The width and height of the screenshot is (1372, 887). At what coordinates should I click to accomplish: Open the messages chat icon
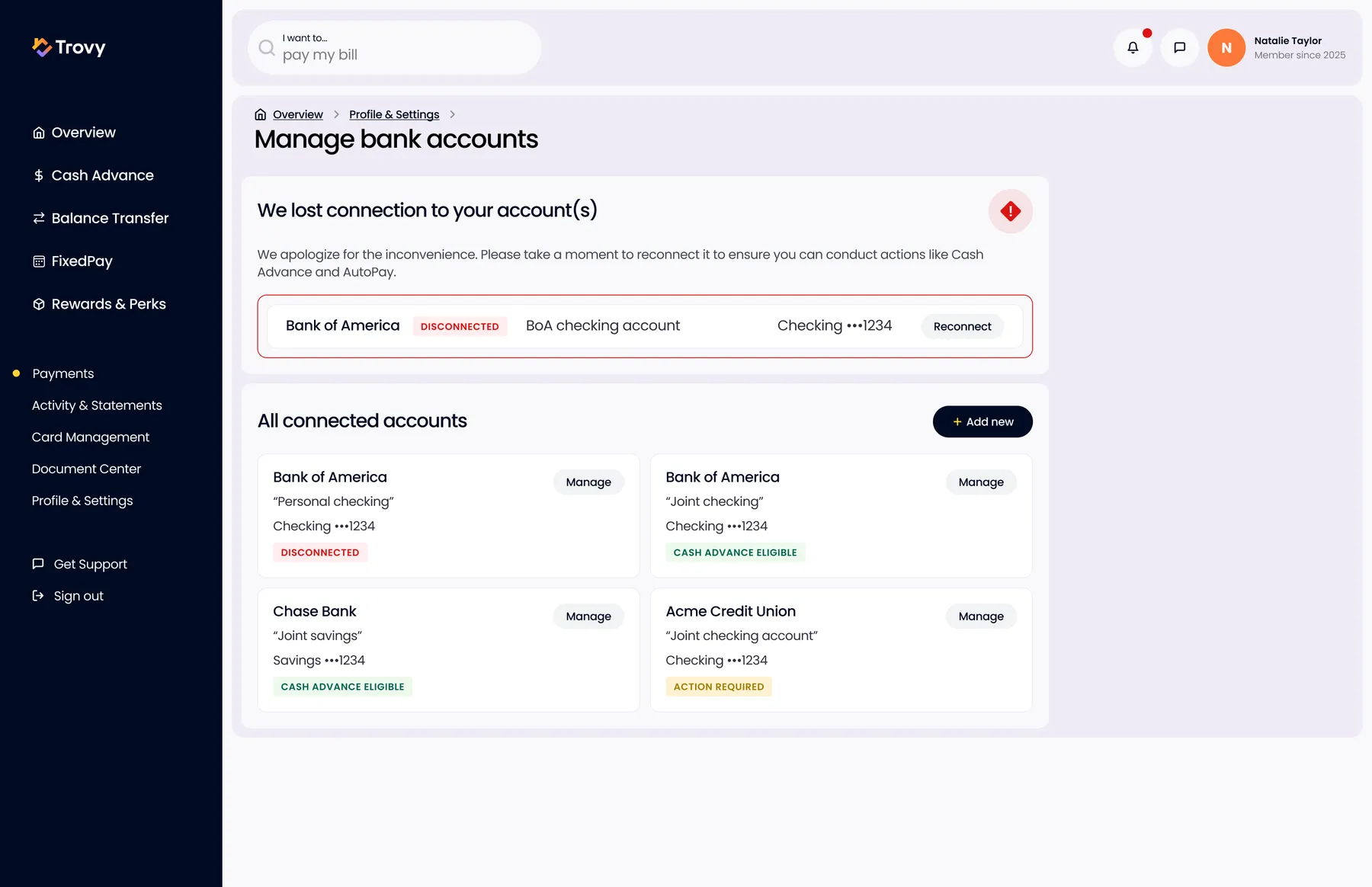point(1179,47)
